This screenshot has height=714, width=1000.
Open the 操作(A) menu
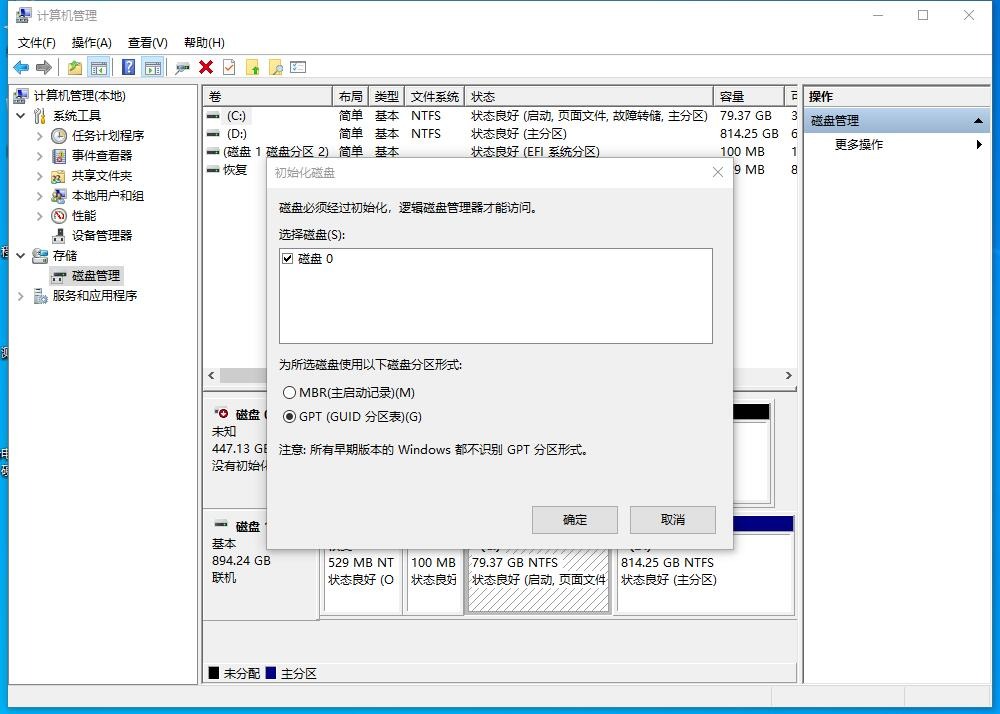click(x=91, y=42)
